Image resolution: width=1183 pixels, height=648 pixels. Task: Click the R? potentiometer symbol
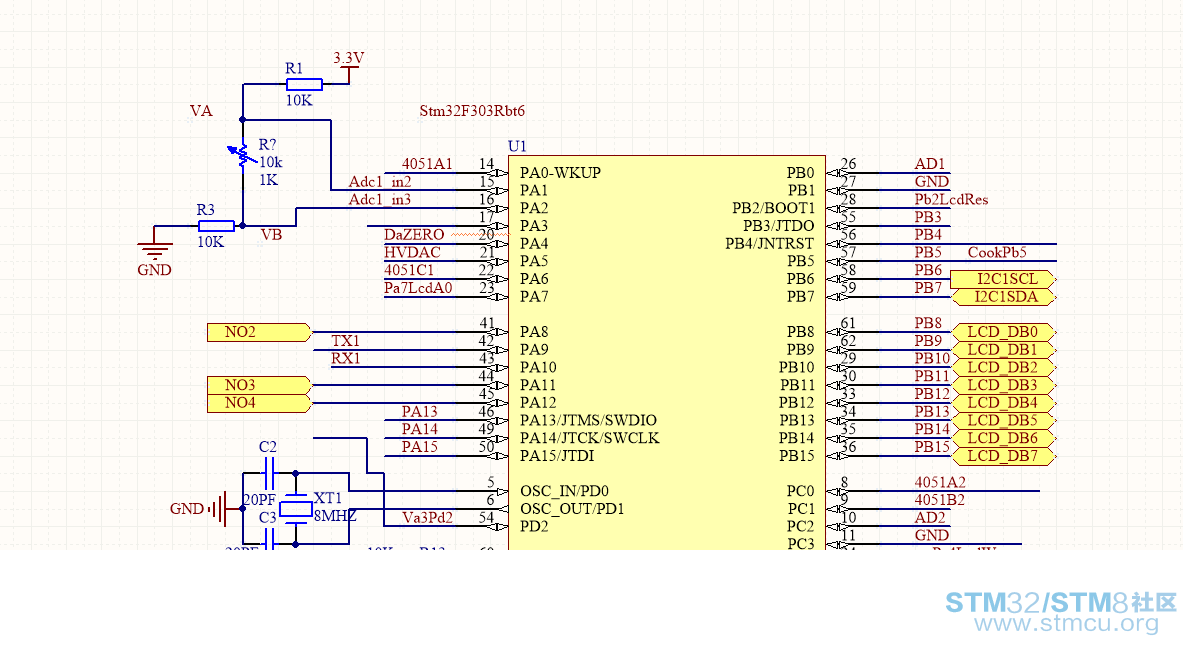[242, 155]
